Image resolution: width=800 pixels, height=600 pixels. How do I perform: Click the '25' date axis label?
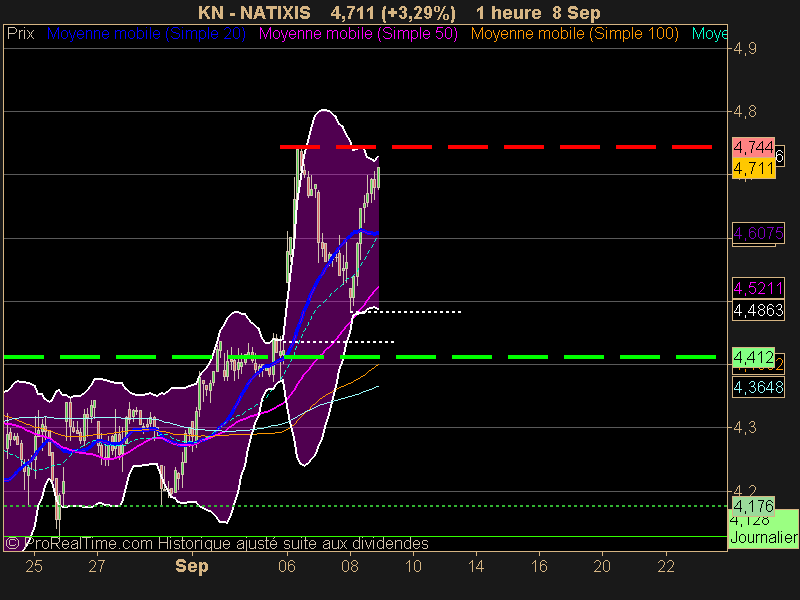(x=34, y=566)
